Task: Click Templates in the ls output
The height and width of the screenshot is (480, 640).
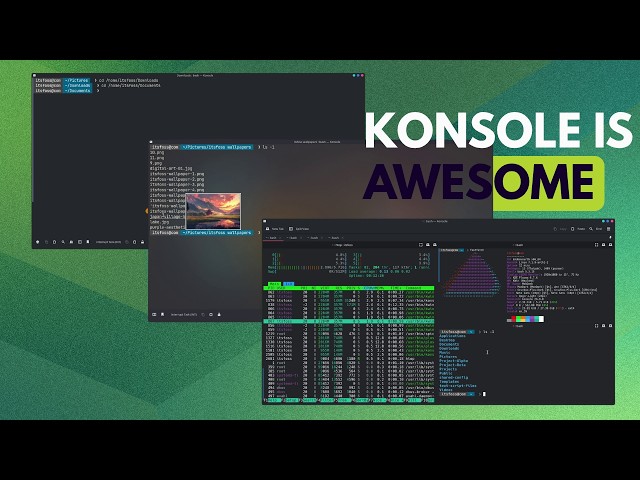Action: (x=449, y=382)
